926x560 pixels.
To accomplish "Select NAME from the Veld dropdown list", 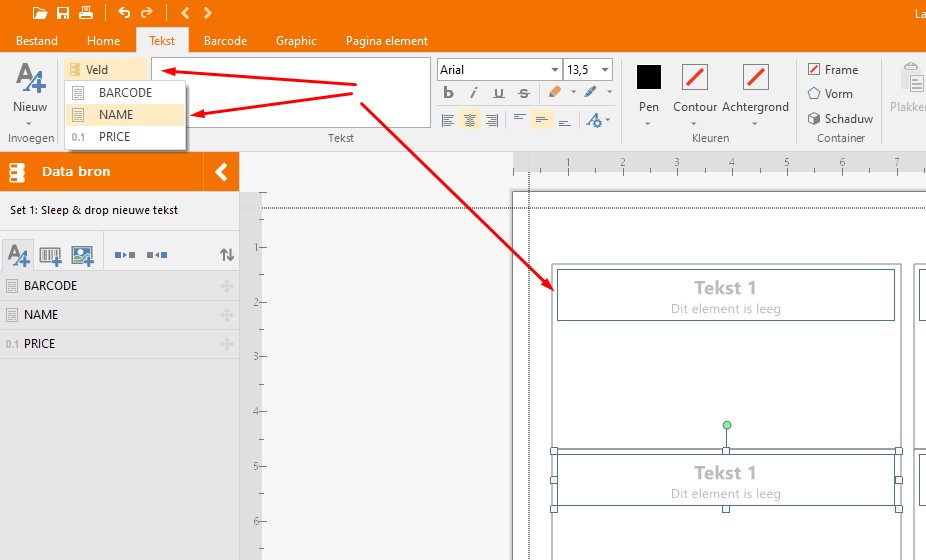I will click(116, 115).
